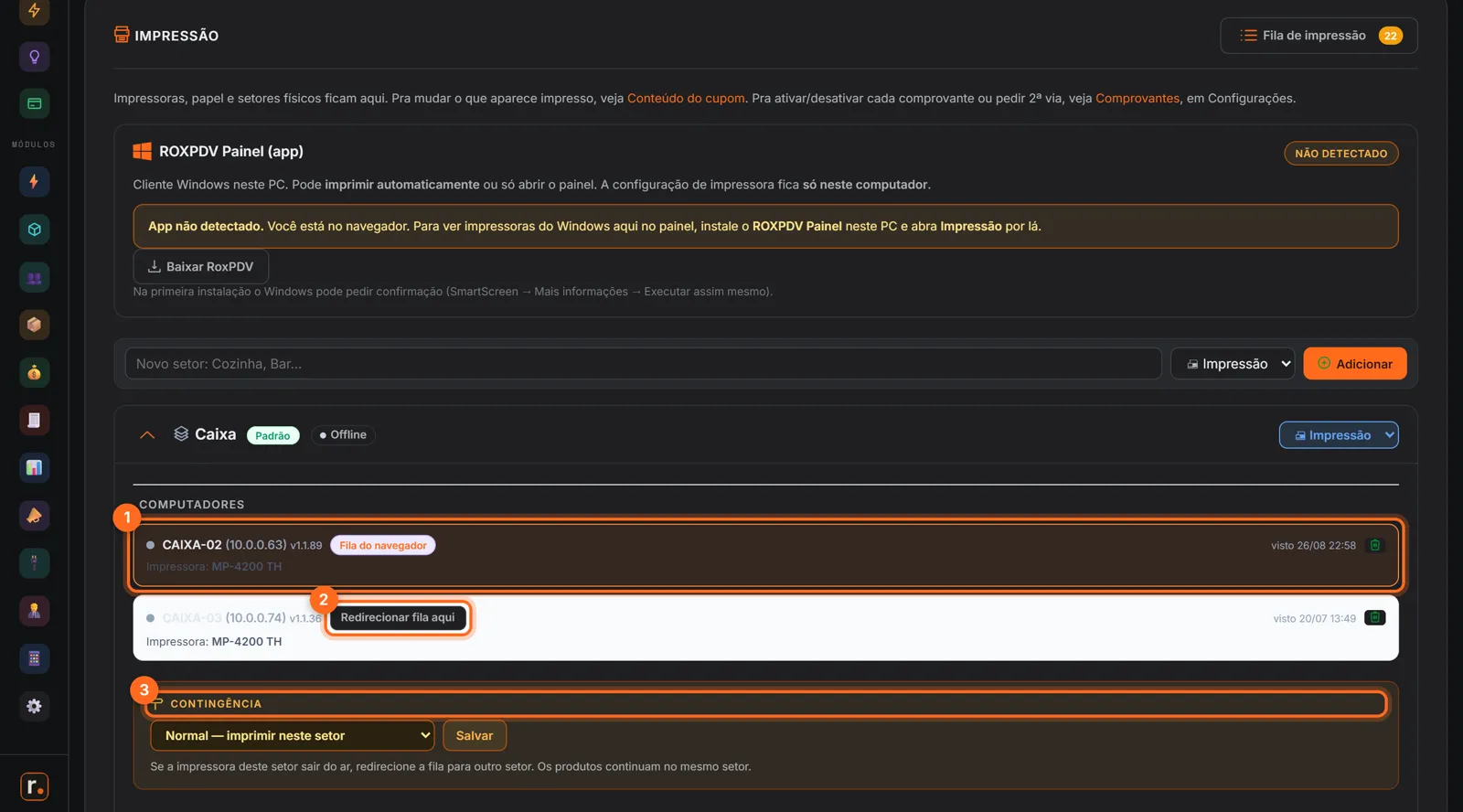Open the plug module icon
Screen dimensions: 1463x812
click(x=34, y=563)
